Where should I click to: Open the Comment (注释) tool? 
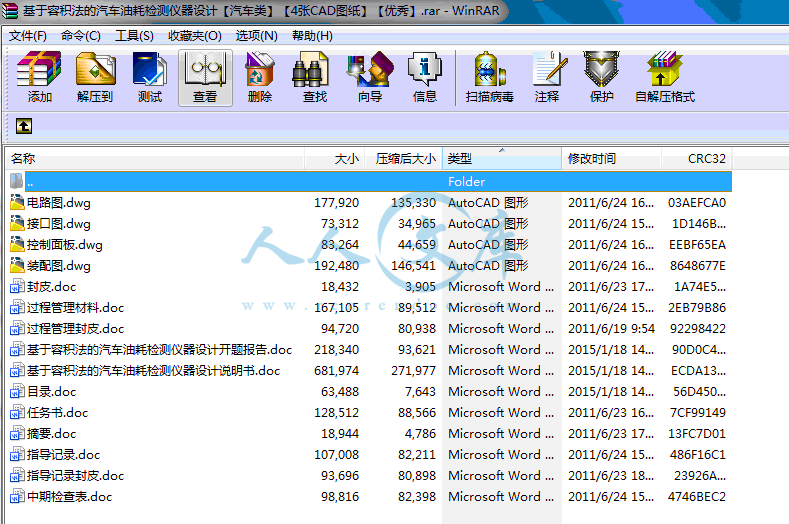click(x=547, y=78)
